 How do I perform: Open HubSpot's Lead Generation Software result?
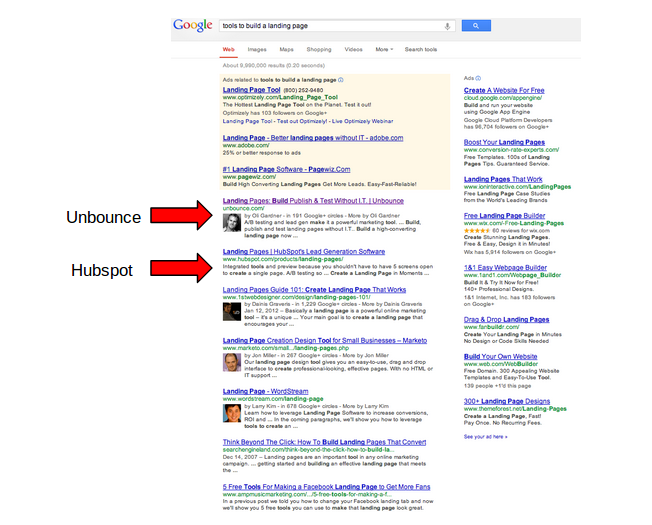click(304, 252)
